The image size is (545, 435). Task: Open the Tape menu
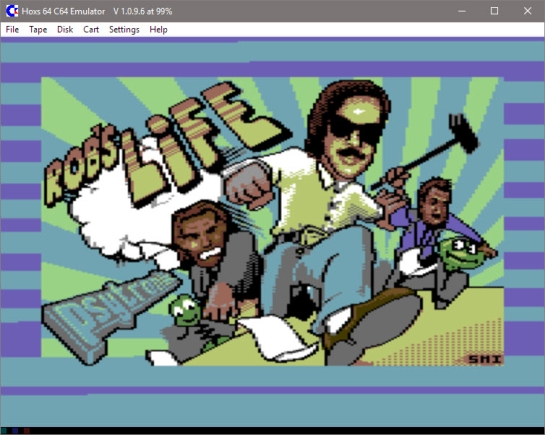(x=38, y=30)
